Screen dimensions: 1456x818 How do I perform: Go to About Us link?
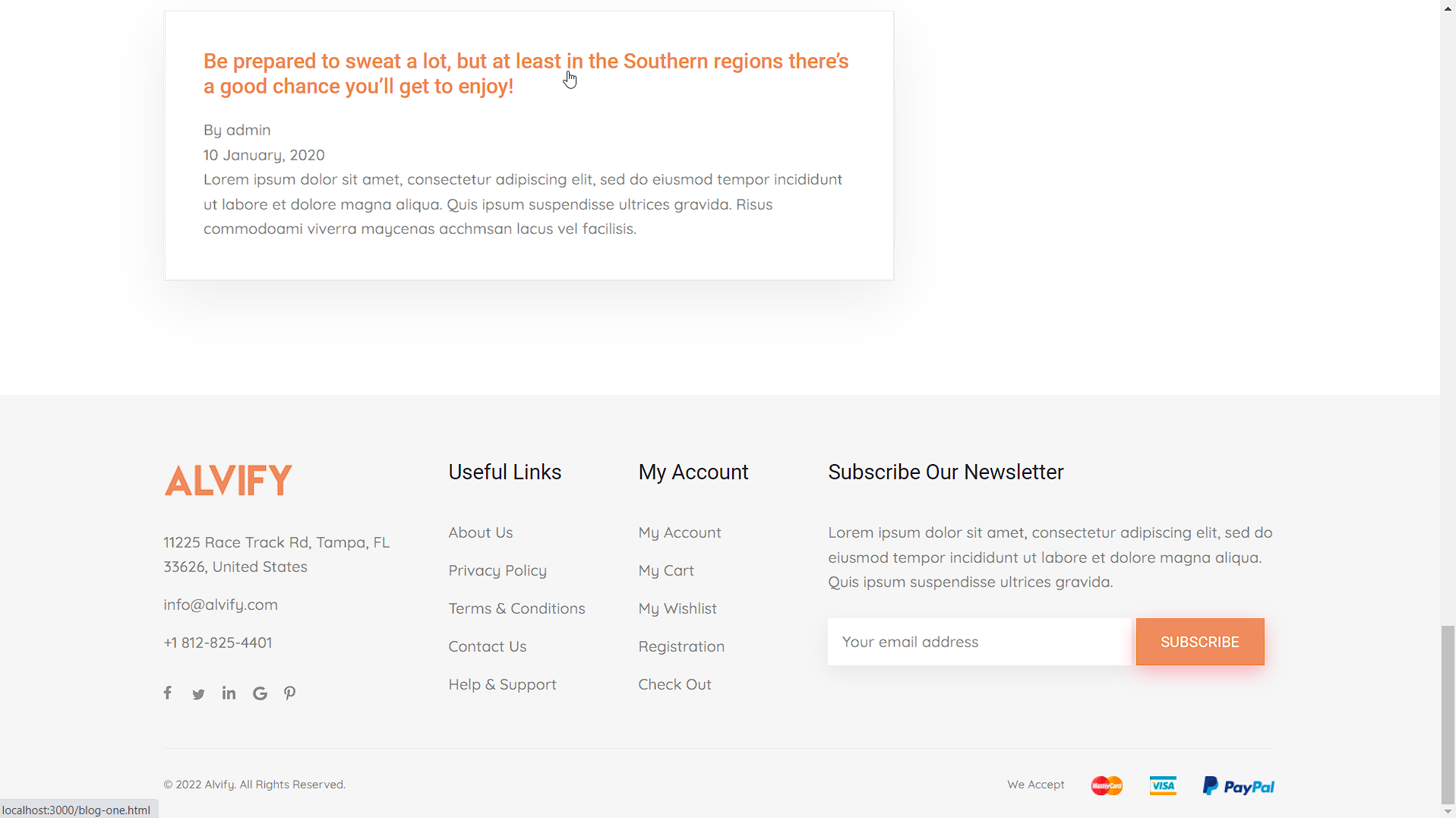(481, 532)
